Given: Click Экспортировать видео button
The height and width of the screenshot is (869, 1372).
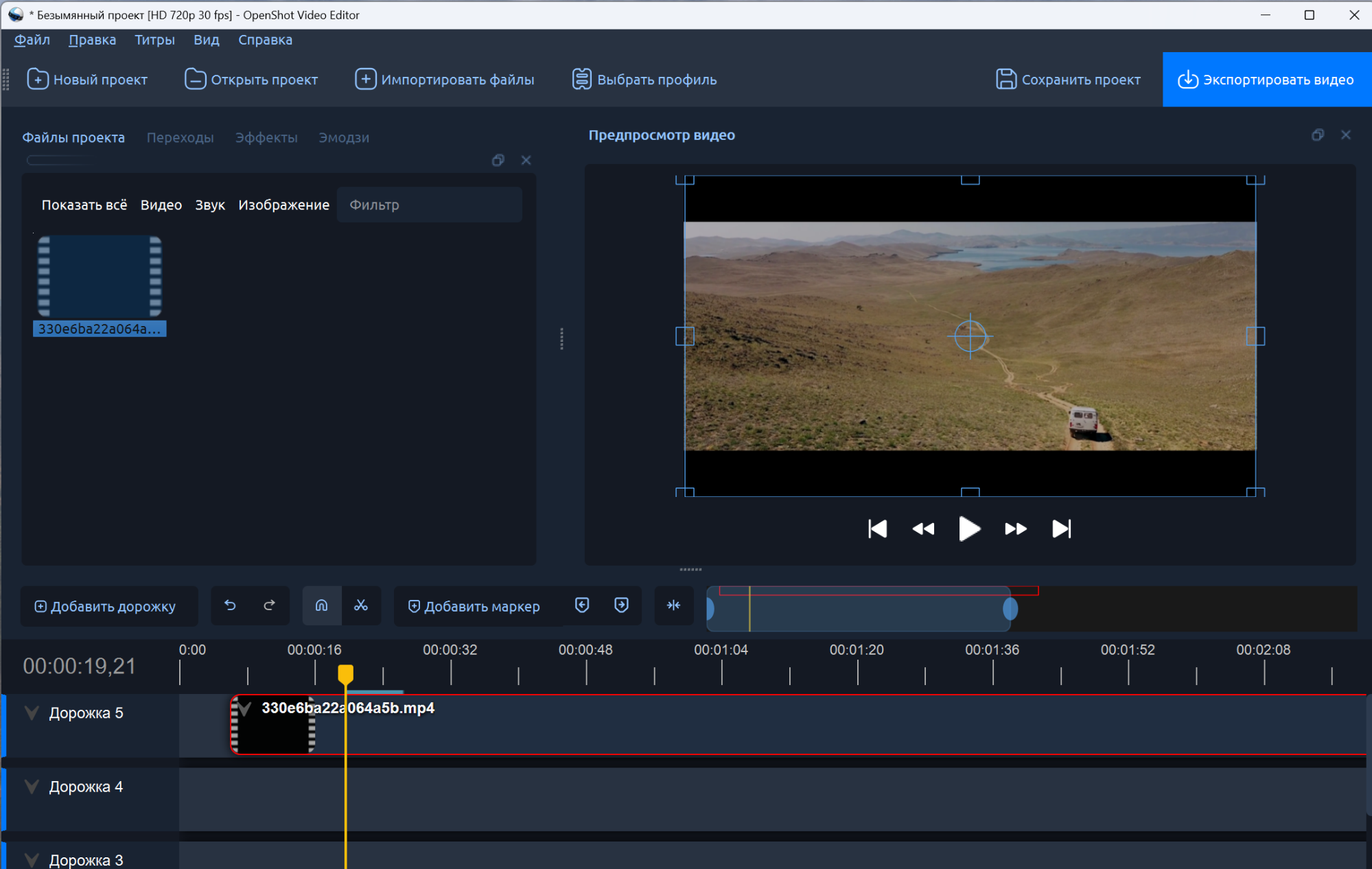Looking at the screenshot, I should (1267, 80).
